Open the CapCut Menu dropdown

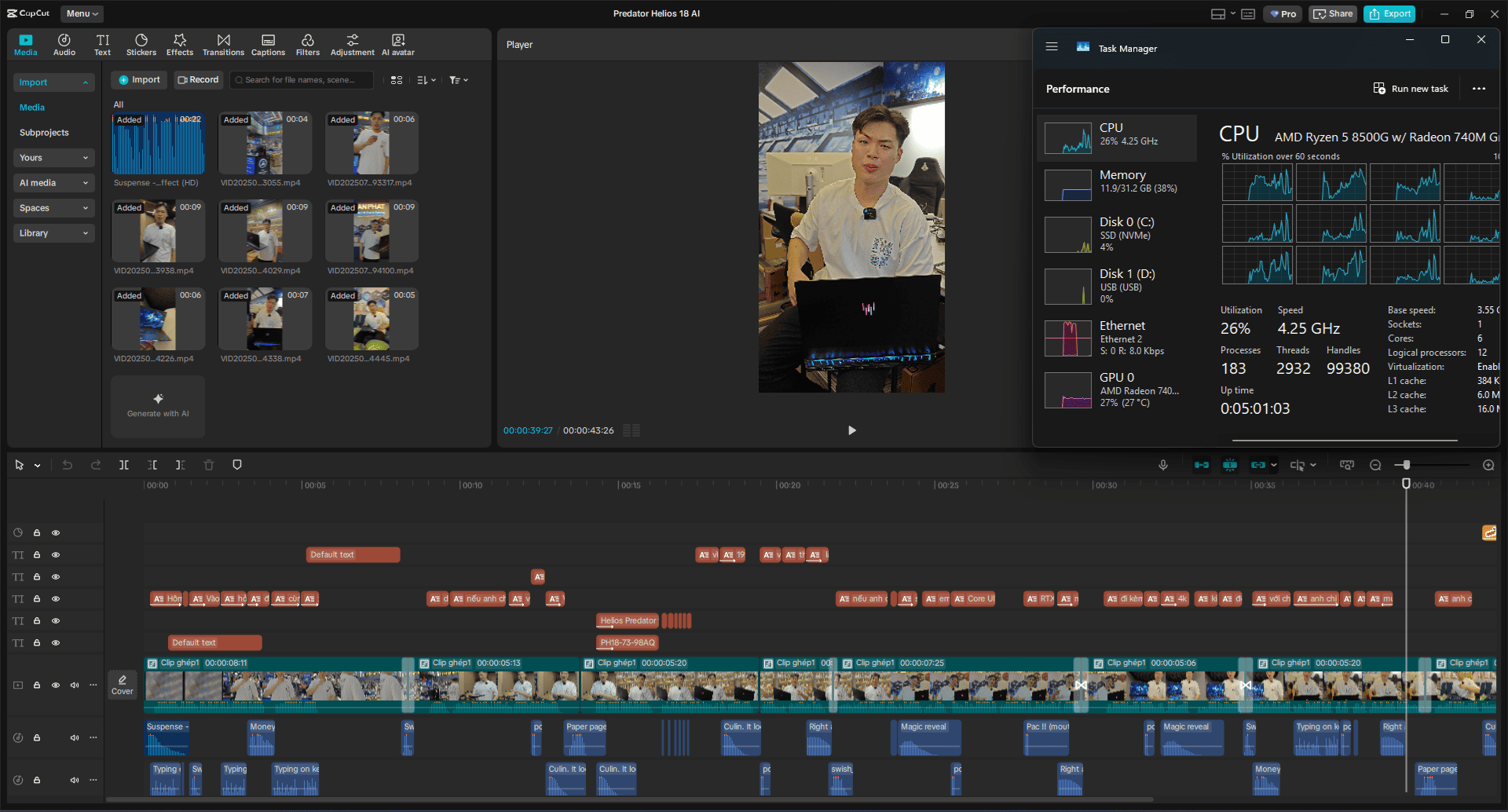point(82,13)
